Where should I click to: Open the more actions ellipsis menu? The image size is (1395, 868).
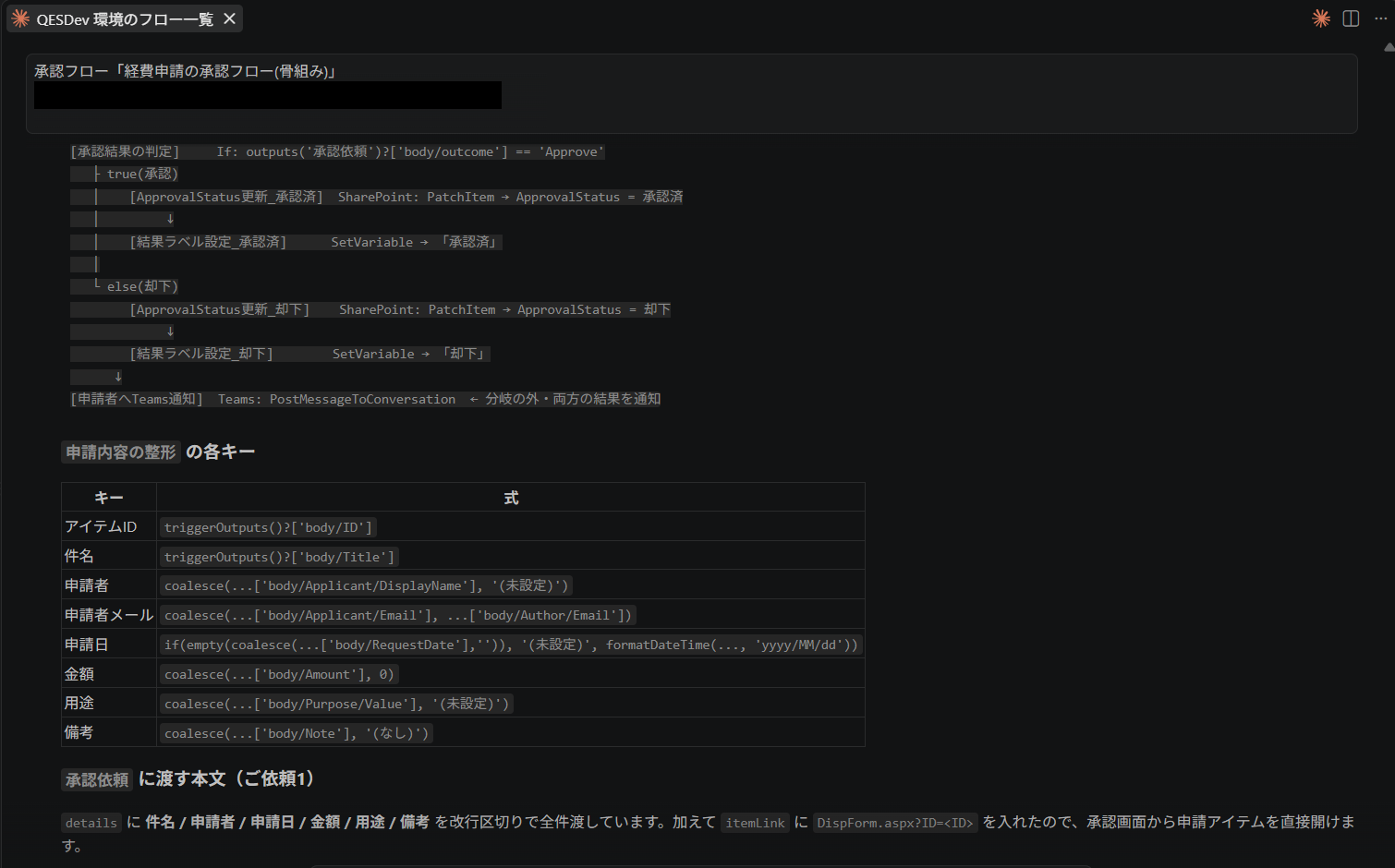1380,18
